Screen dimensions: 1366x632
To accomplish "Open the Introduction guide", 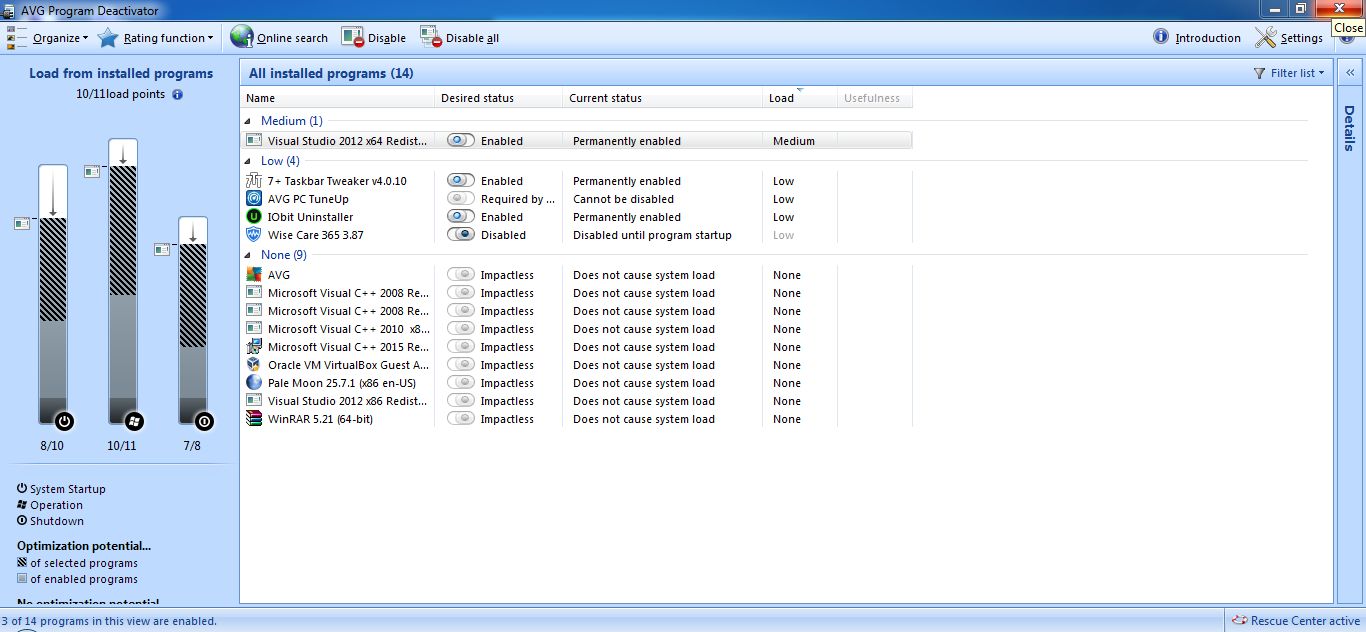I will (x=1197, y=38).
